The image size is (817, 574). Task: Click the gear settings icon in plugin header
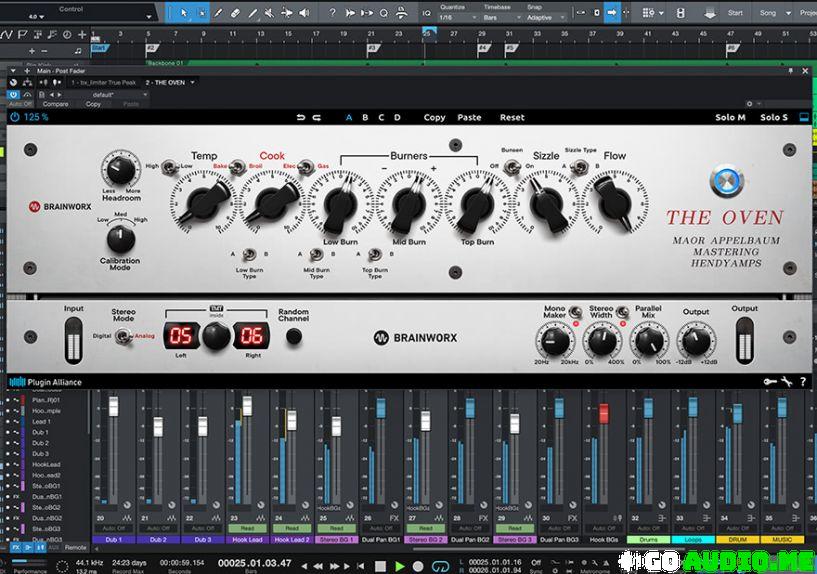click(749, 104)
